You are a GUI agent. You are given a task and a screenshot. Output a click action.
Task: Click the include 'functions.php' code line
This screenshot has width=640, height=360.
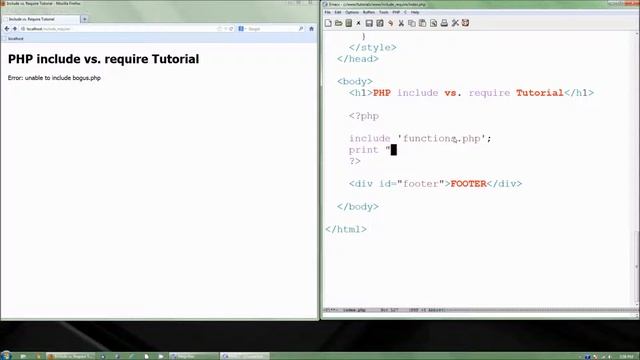pos(420,139)
